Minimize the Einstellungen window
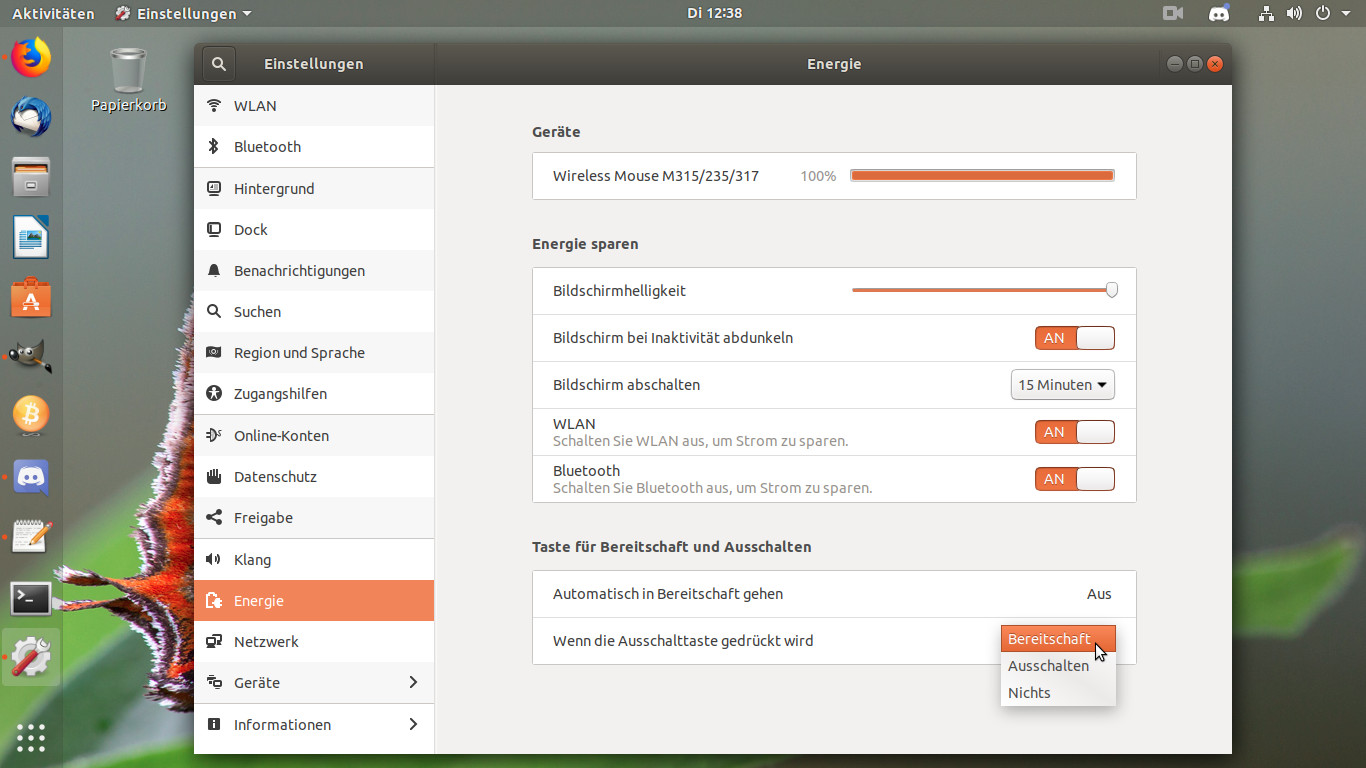Screen dimensions: 1366x768 pyautogui.click(x=1175, y=64)
